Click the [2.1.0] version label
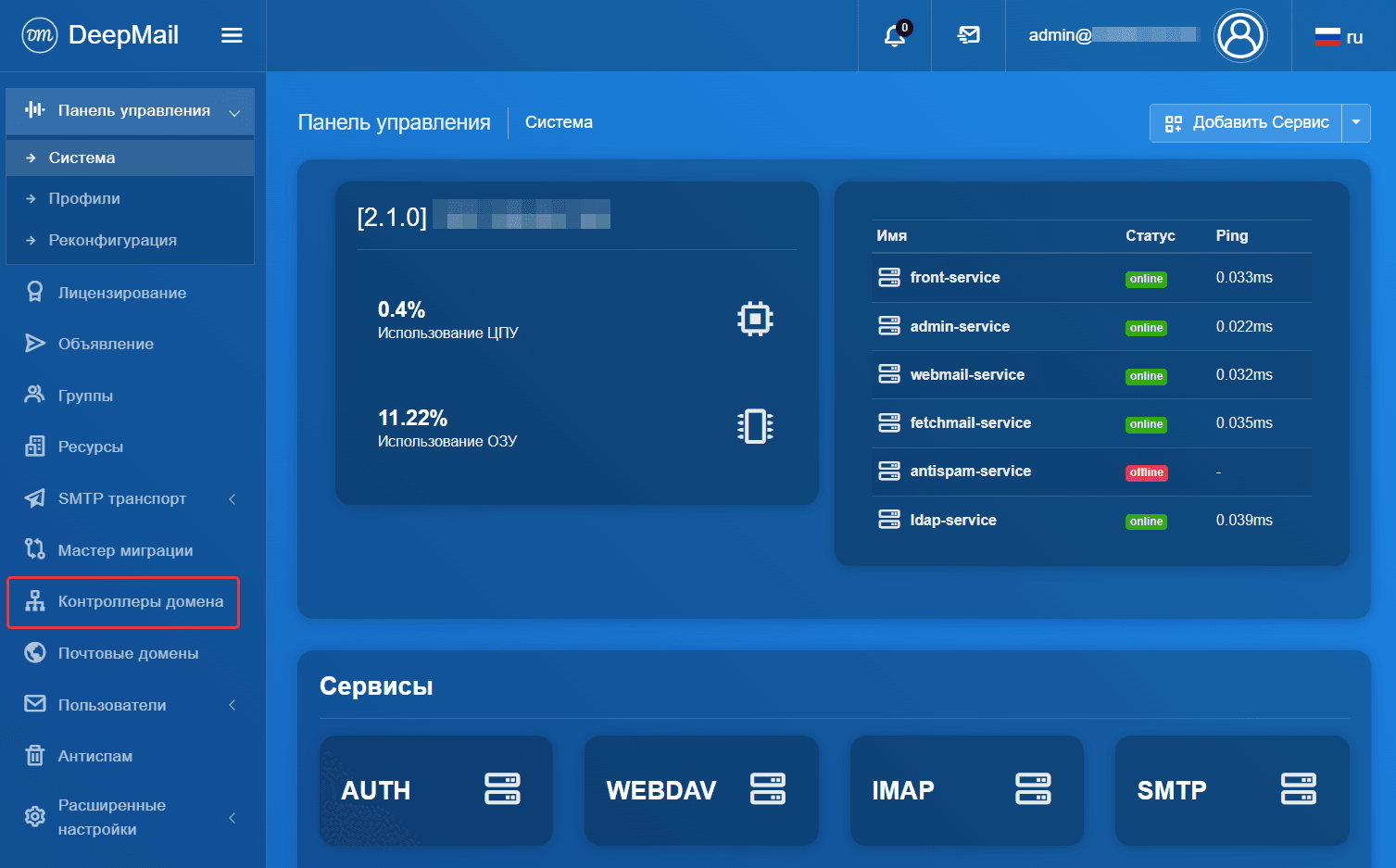The height and width of the screenshot is (868, 1396). pyautogui.click(x=392, y=217)
